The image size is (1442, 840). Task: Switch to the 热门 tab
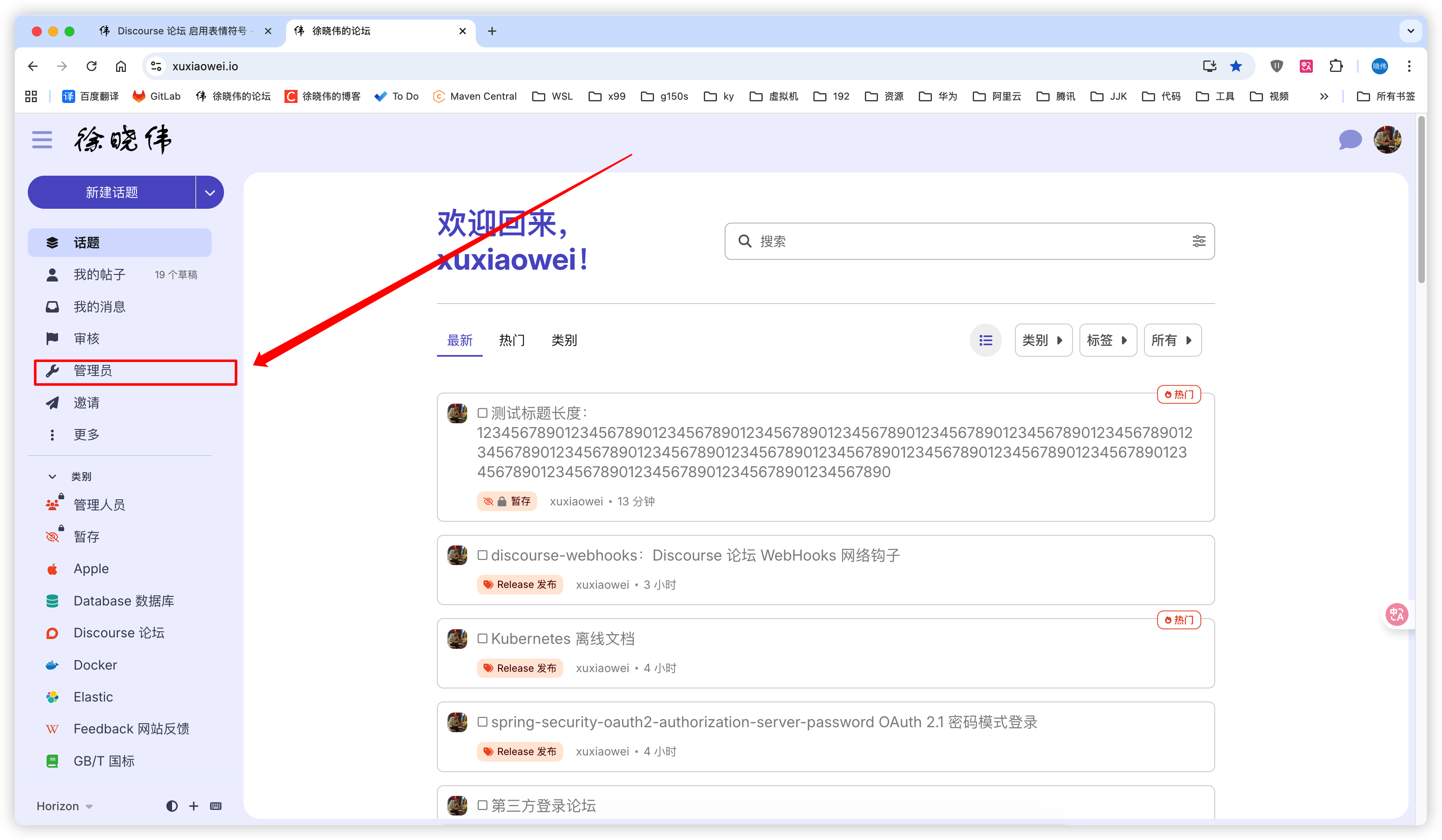point(512,341)
